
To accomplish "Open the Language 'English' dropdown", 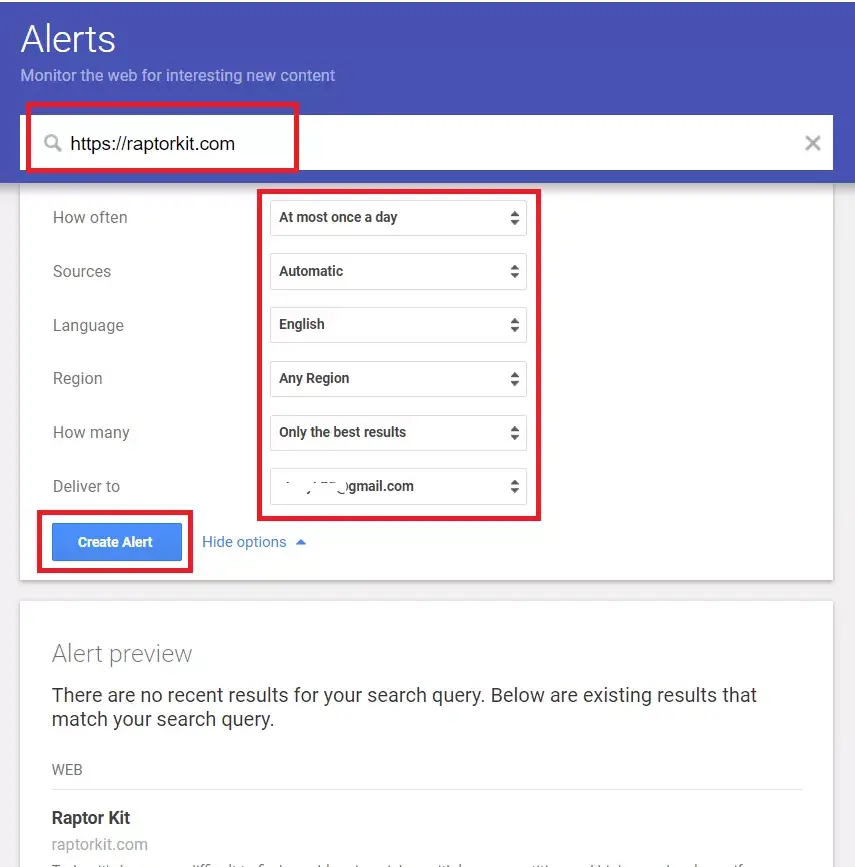I will (x=398, y=325).
